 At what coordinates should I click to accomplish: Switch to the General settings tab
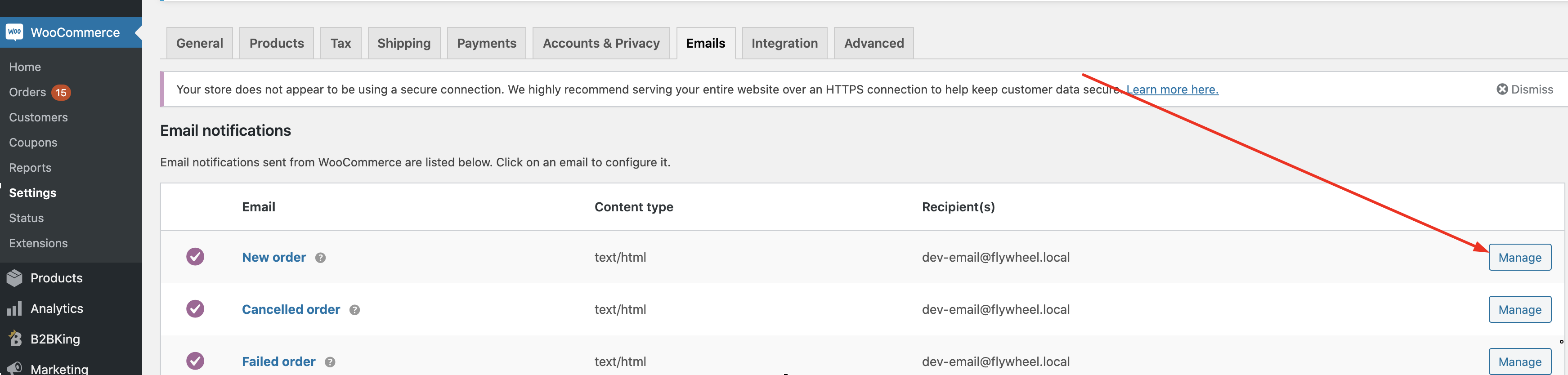tap(200, 43)
